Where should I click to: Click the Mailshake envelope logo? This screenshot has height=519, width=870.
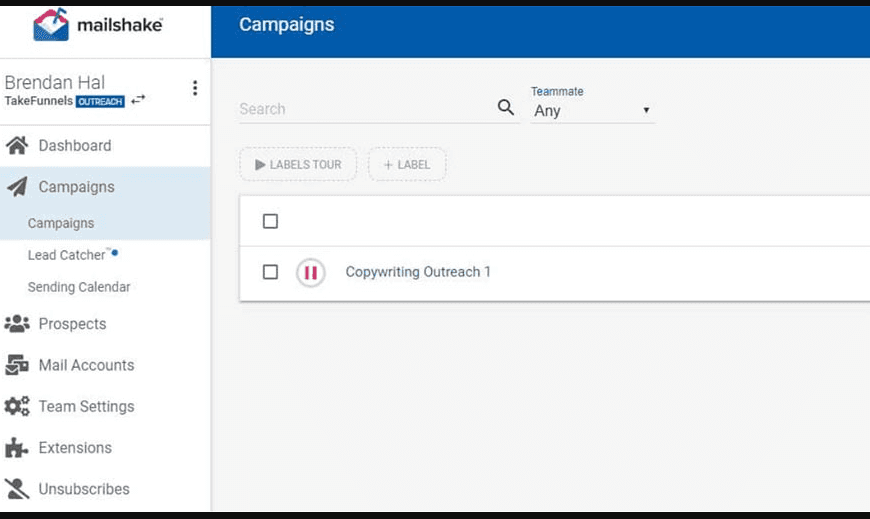[51, 24]
